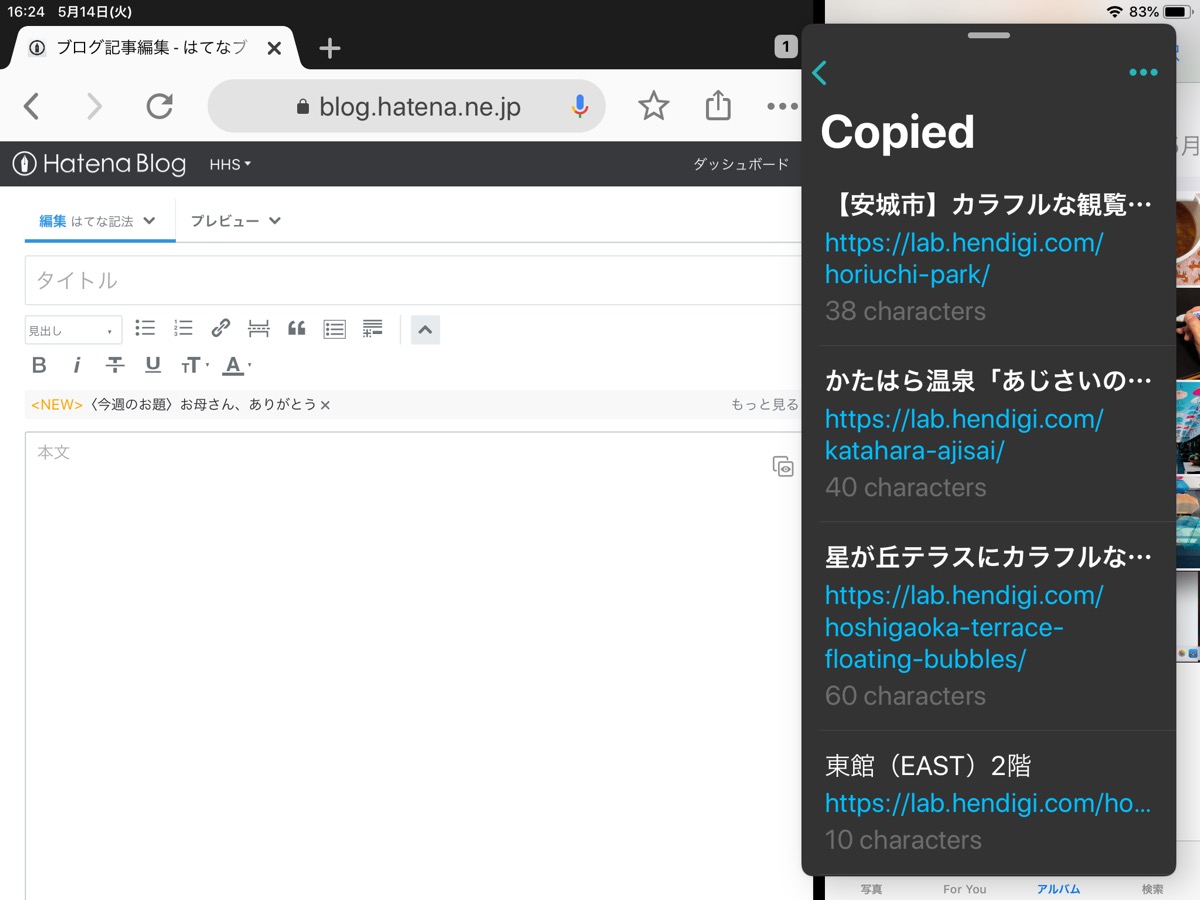This screenshot has width=1200, height=900.
Task: Insert a hyperlink with link icon
Action: click(x=221, y=328)
